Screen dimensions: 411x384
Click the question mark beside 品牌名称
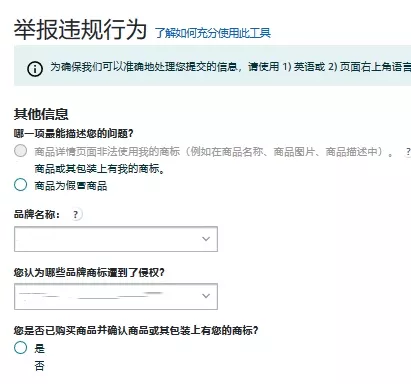(76, 214)
